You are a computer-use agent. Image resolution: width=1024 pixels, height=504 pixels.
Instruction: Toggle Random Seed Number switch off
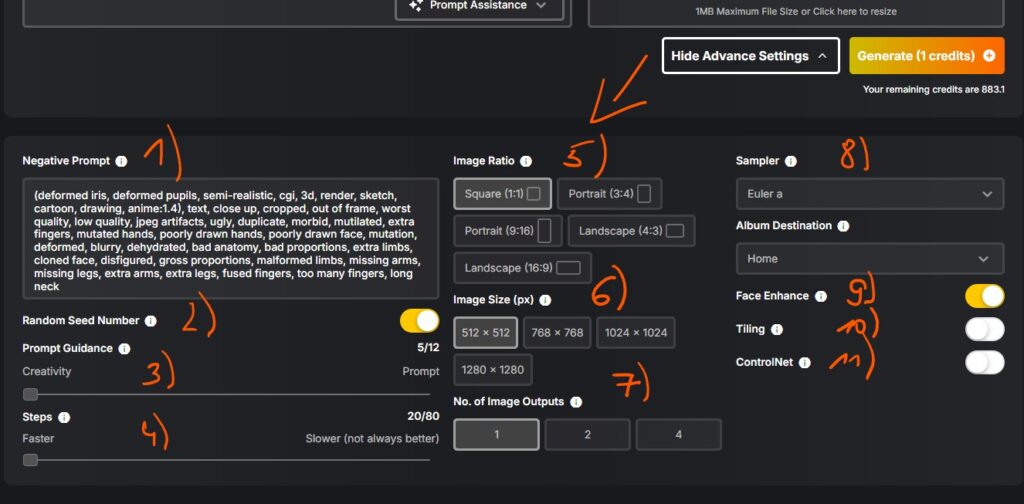419,321
